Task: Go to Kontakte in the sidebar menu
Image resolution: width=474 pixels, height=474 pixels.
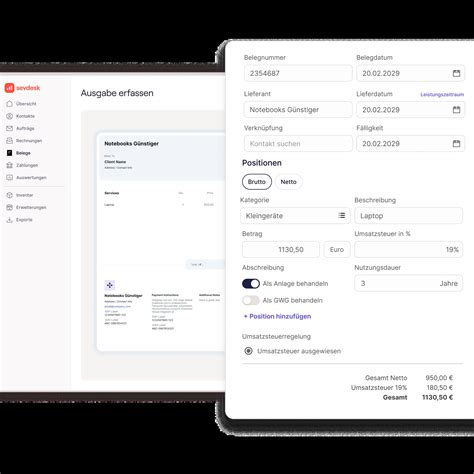Action: (x=25, y=116)
